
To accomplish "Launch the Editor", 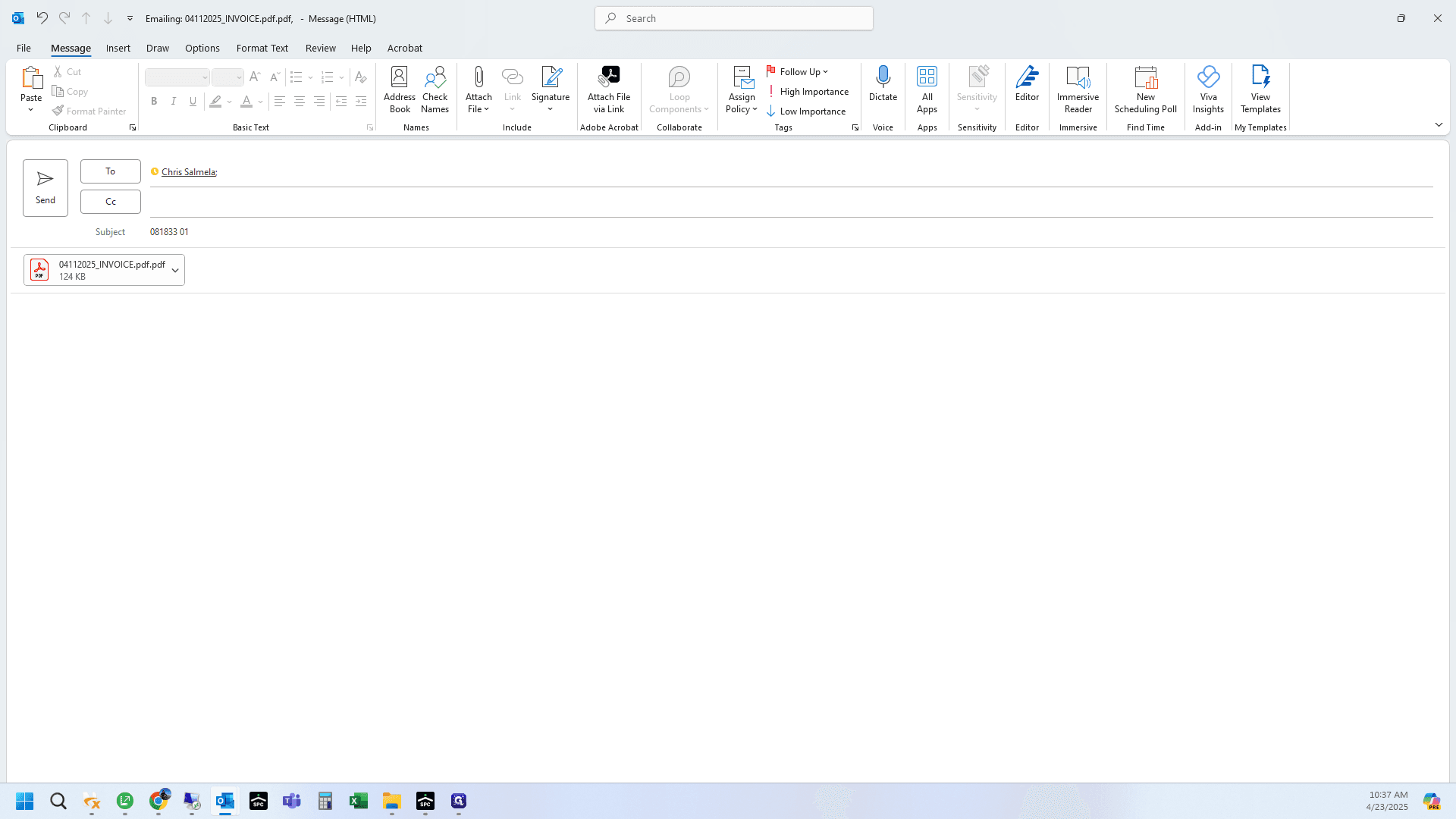I will [1027, 83].
